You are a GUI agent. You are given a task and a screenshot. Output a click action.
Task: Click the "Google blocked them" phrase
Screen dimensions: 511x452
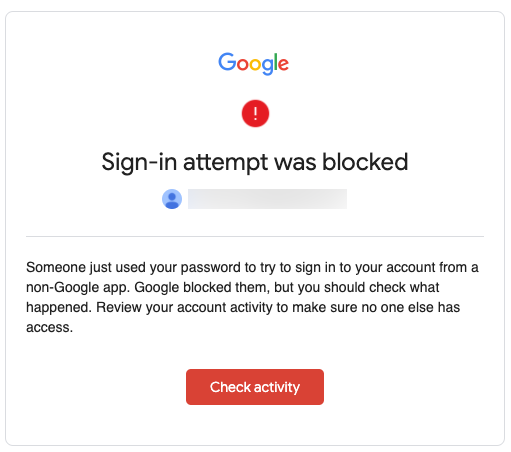click(x=202, y=288)
